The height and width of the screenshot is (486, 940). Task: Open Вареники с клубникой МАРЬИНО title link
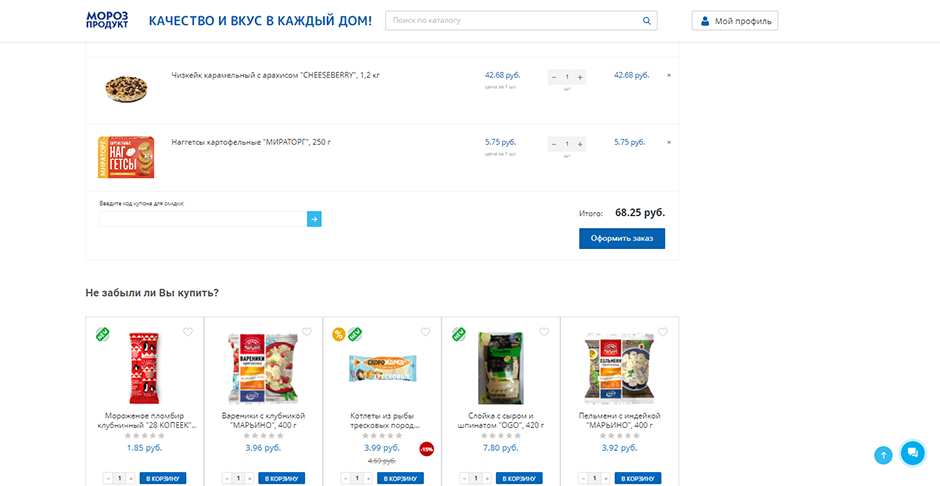tap(263, 421)
